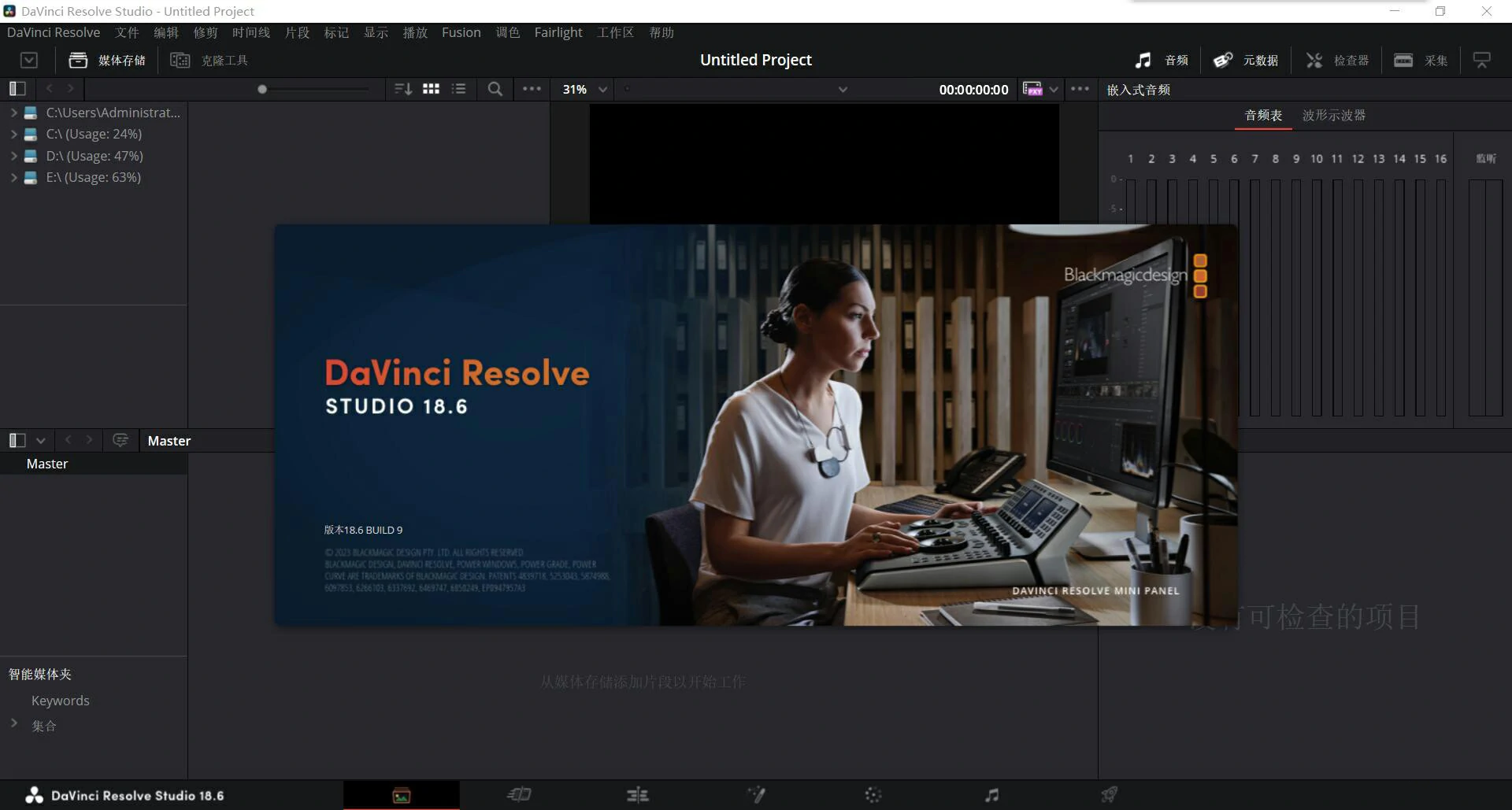Toggle the 检查器 inspector panel

tap(1337, 60)
